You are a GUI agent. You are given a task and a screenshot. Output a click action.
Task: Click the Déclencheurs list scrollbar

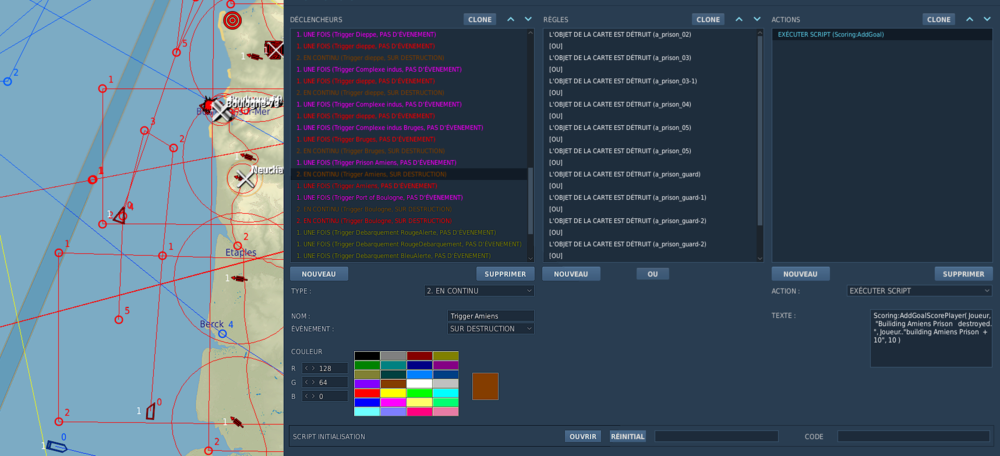530,201
